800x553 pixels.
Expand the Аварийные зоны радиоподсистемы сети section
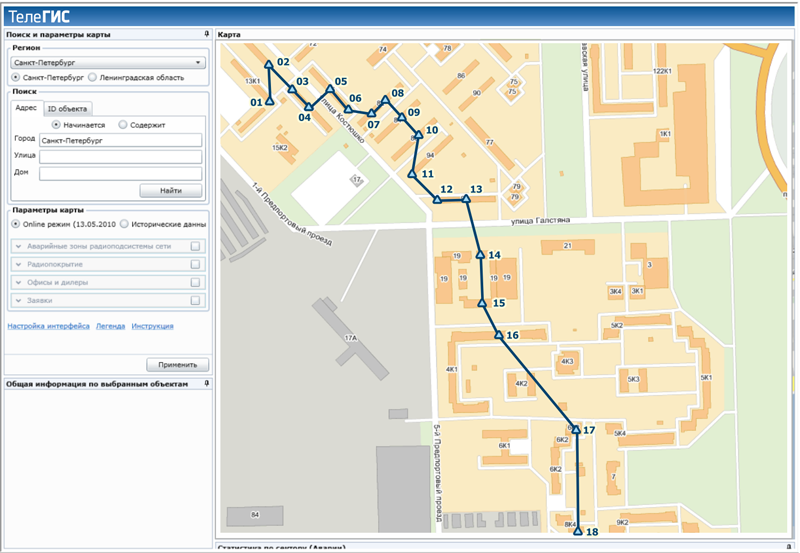18,246
